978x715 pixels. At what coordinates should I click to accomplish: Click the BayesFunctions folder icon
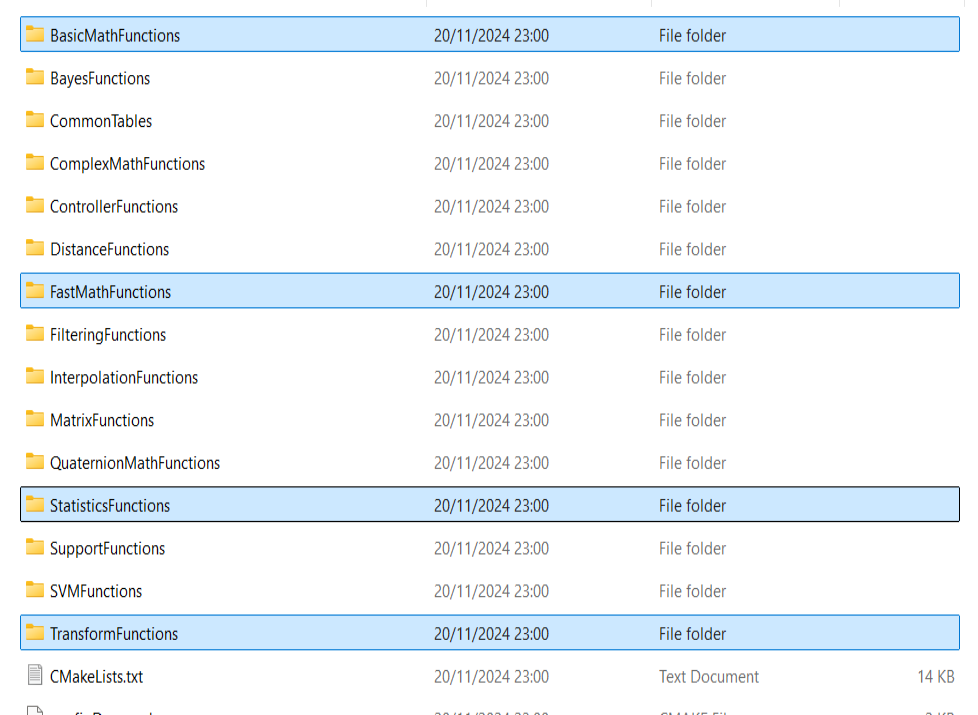(x=35, y=78)
